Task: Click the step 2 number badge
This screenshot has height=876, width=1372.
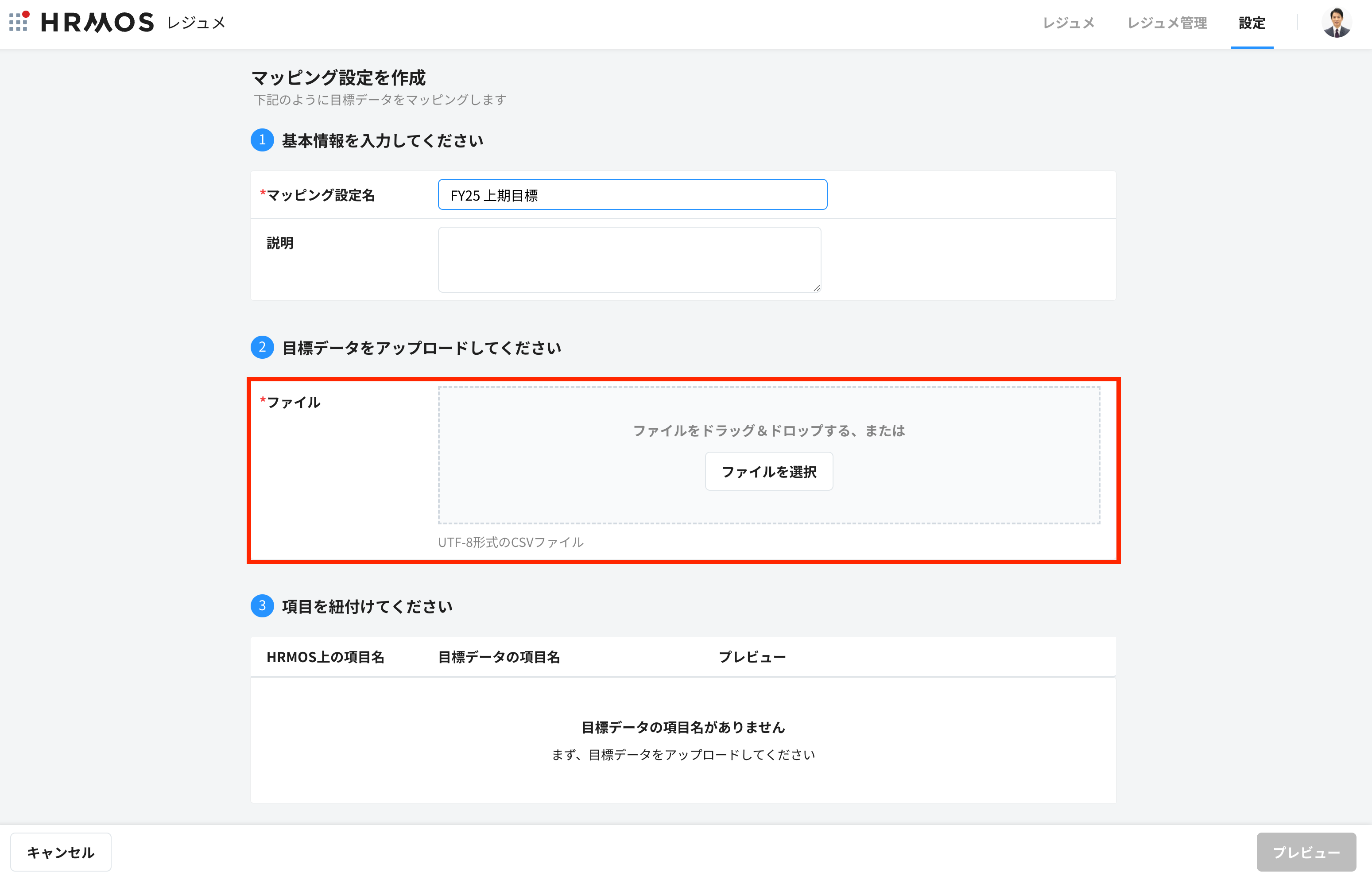Action: 262,347
